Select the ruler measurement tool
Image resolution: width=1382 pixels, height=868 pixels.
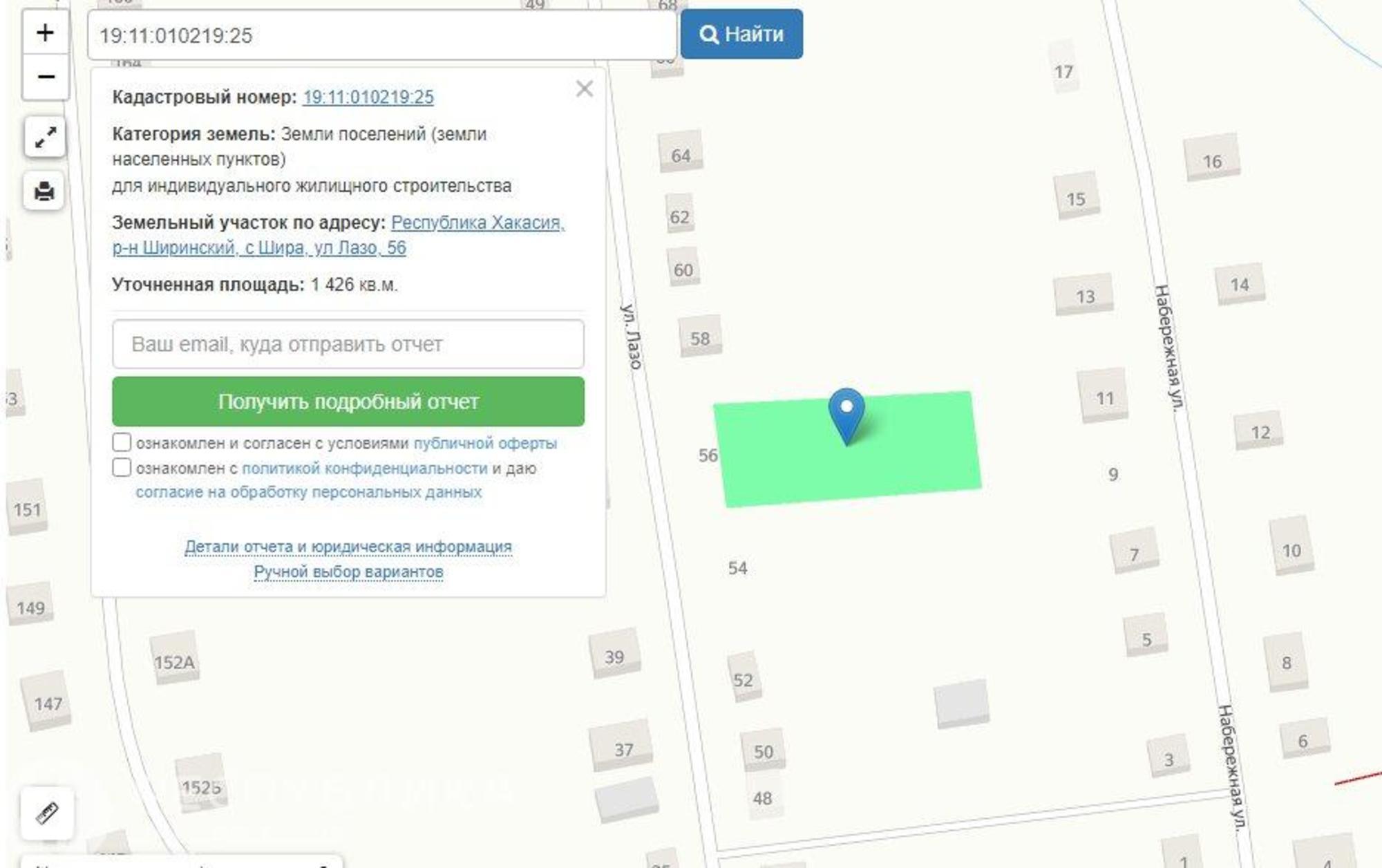coord(46,813)
